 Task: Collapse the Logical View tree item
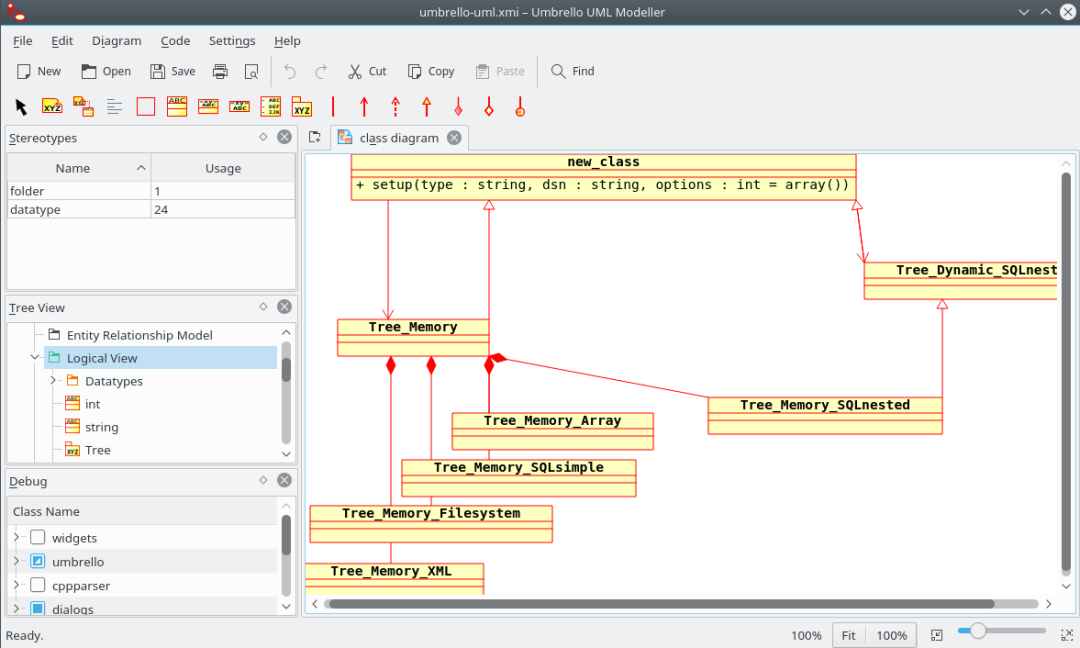coord(35,357)
